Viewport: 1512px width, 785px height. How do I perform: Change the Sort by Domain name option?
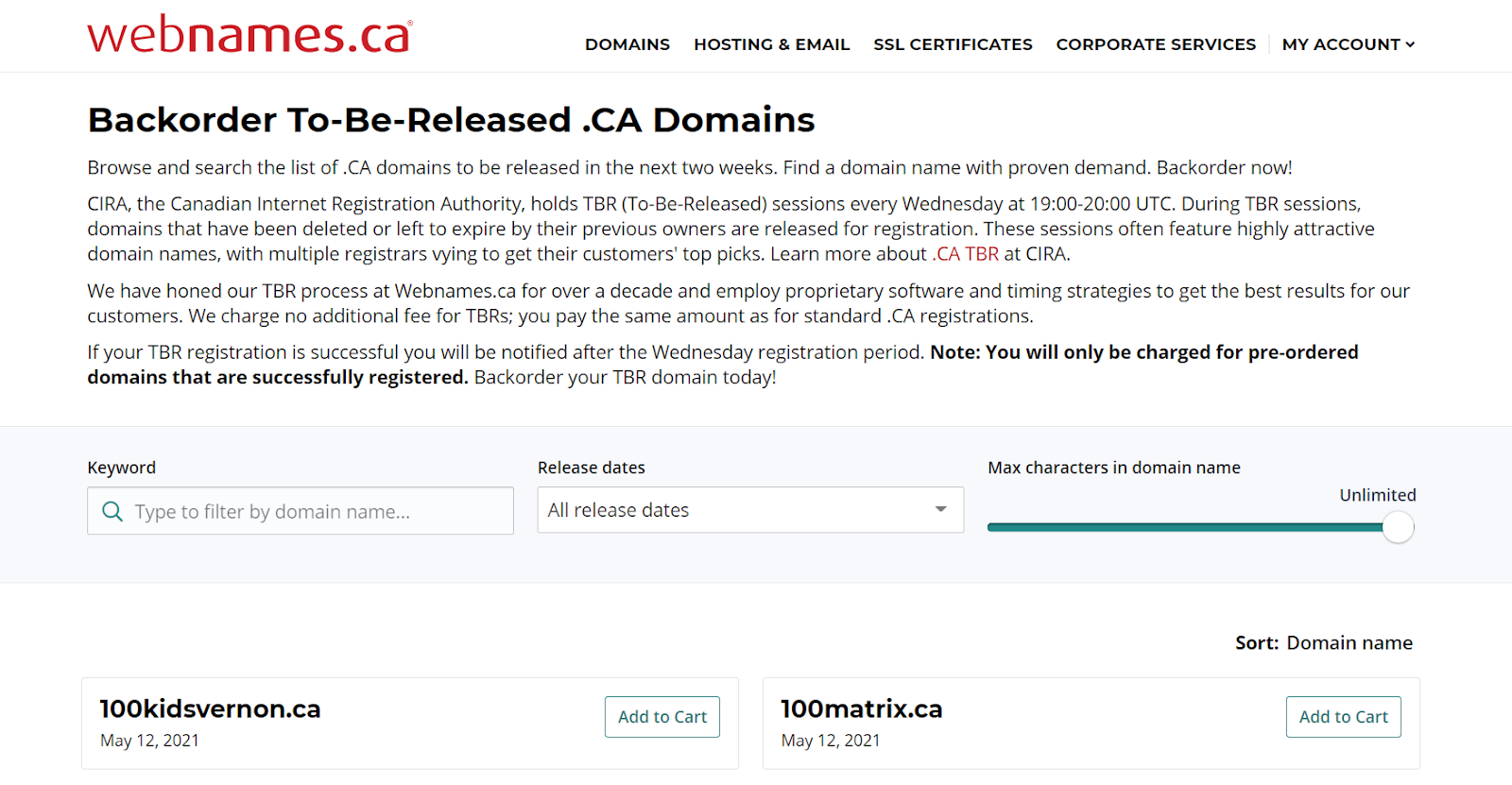click(x=1349, y=643)
